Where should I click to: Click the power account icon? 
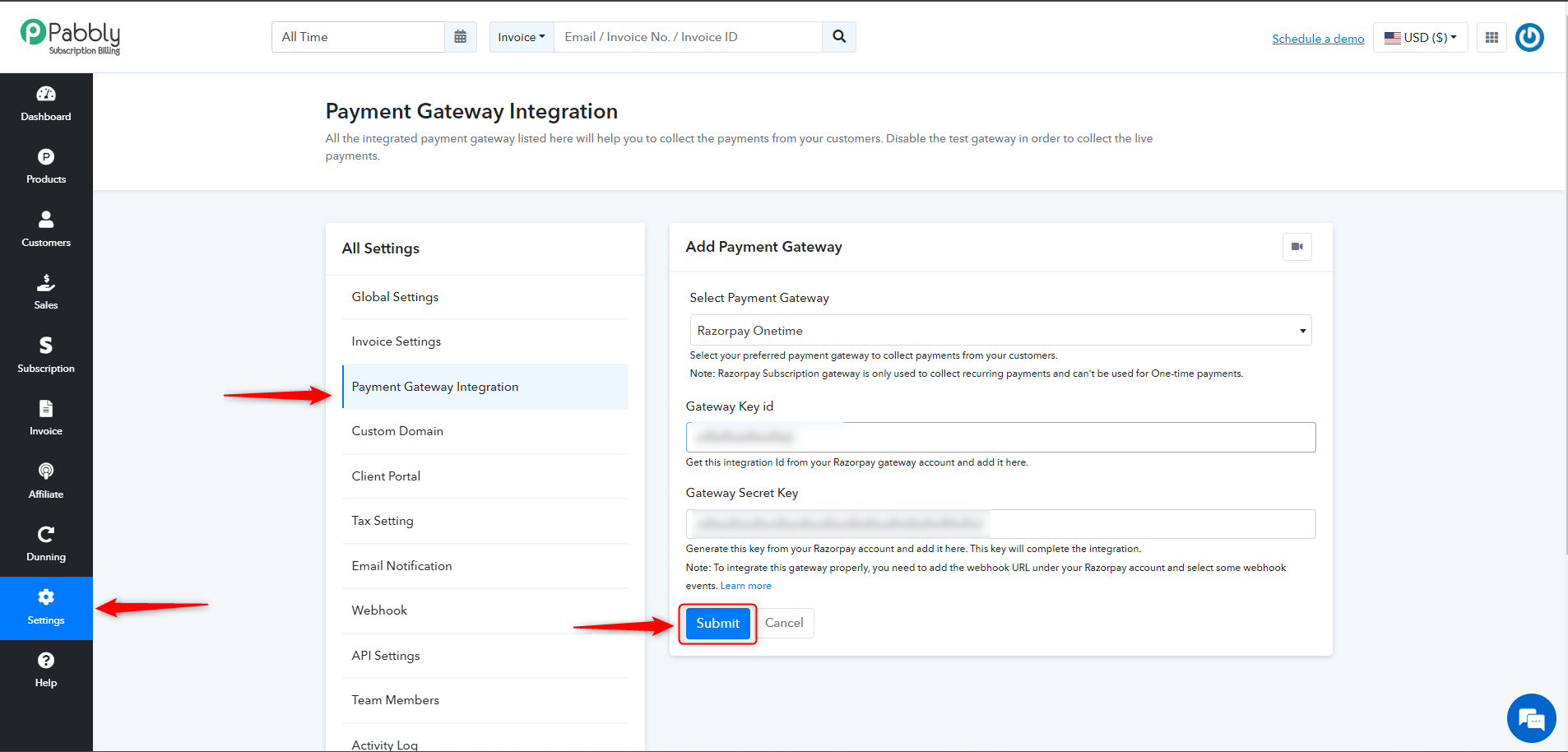click(x=1529, y=37)
